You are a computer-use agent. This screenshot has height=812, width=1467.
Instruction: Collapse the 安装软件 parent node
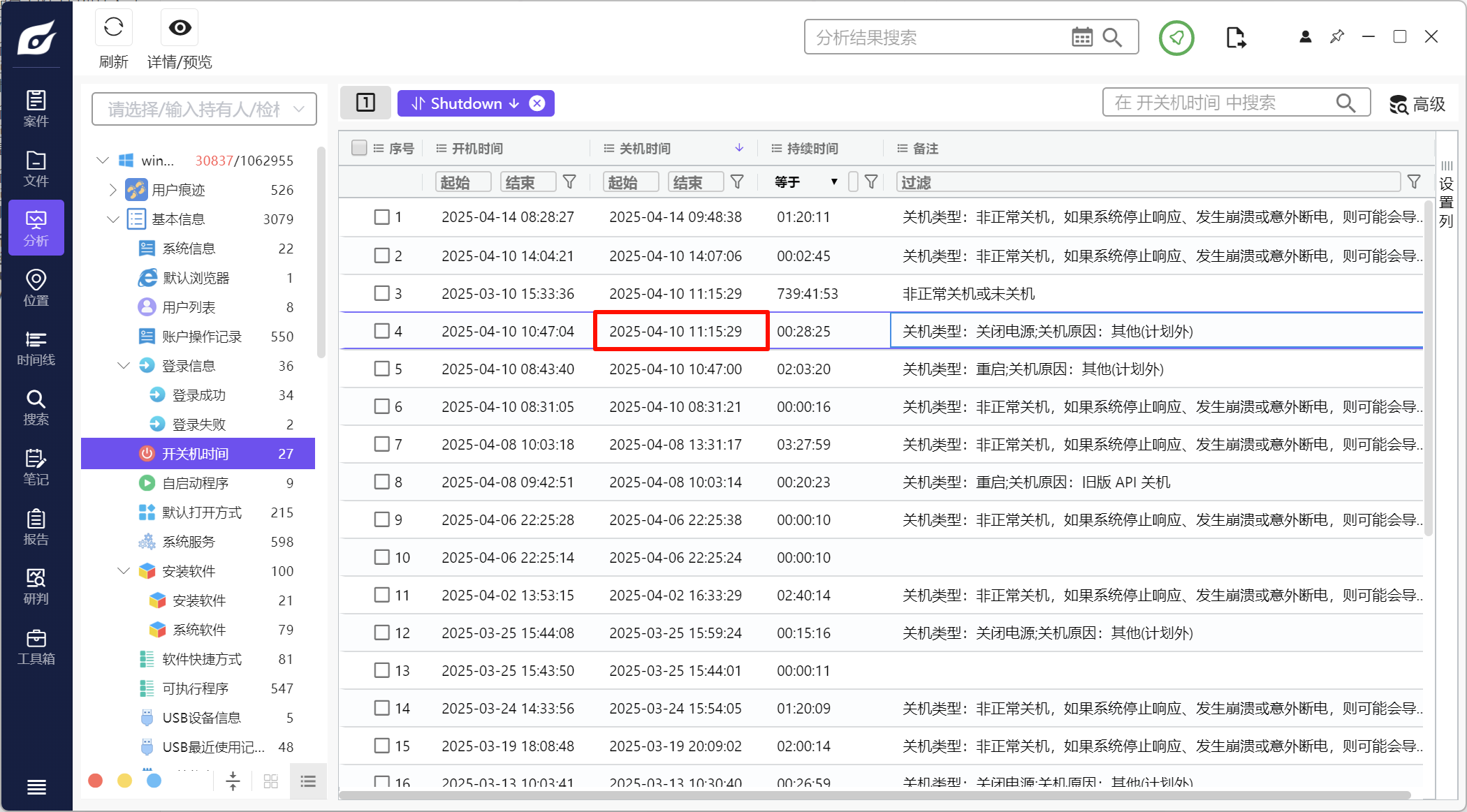(124, 571)
